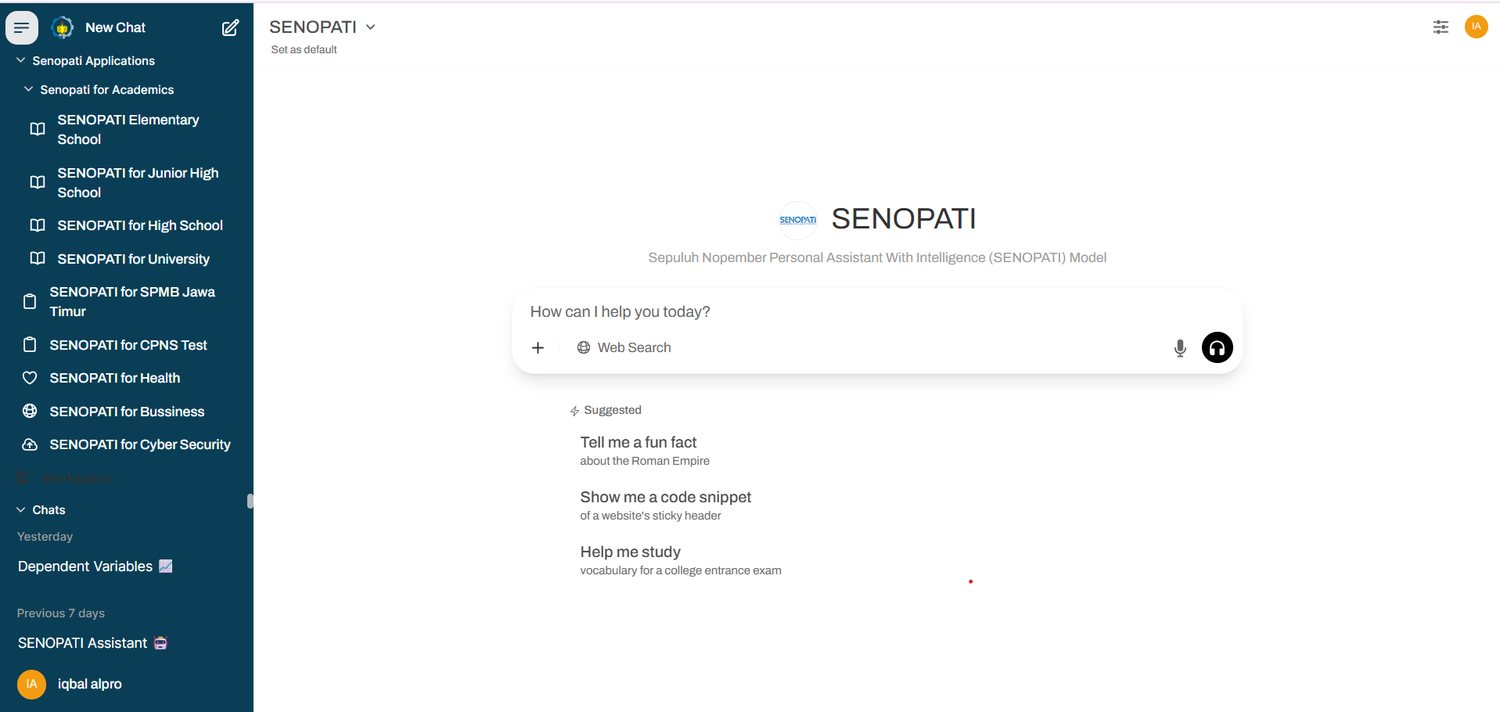Click the clipboard icon beside SENOPATI for SPMB Jawa Timur
The image size is (1500, 712).
click(x=30, y=301)
